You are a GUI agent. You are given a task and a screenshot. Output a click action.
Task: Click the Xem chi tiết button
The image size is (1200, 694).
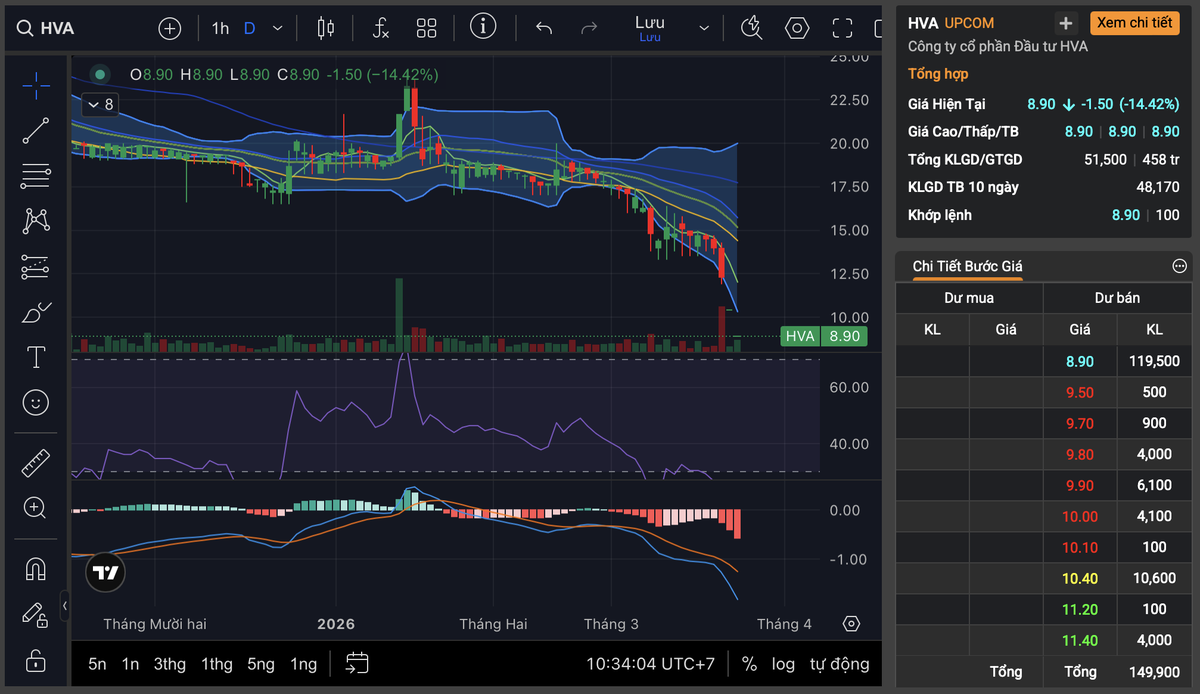click(x=1134, y=23)
